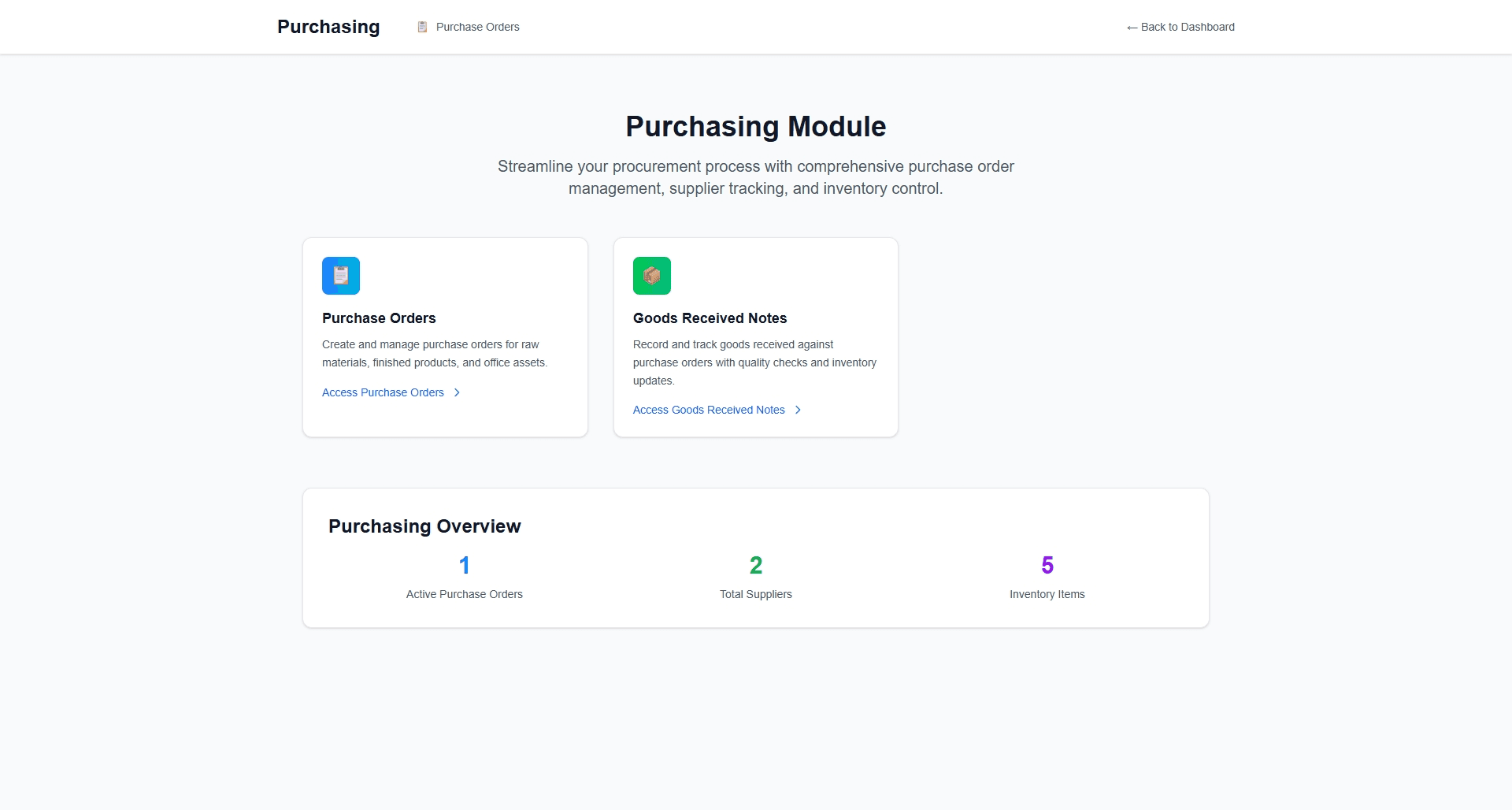Open Access Purchase Orders link

pyautogui.click(x=383, y=392)
